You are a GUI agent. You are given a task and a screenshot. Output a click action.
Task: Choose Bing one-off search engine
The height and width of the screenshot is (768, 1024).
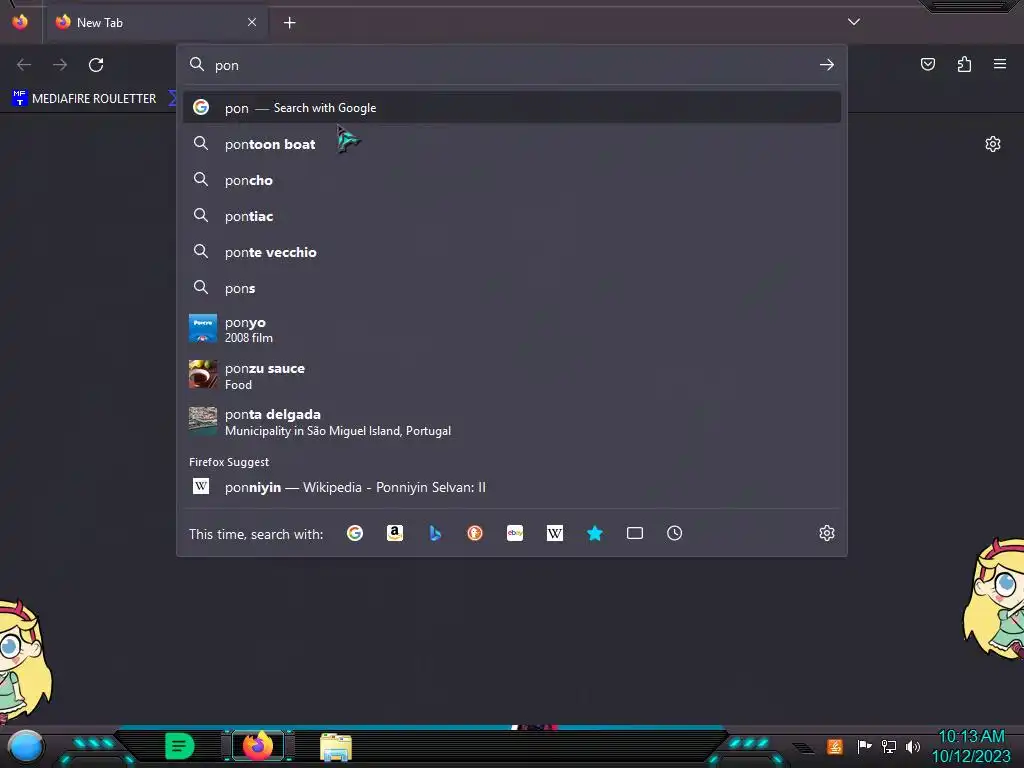[x=435, y=534]
